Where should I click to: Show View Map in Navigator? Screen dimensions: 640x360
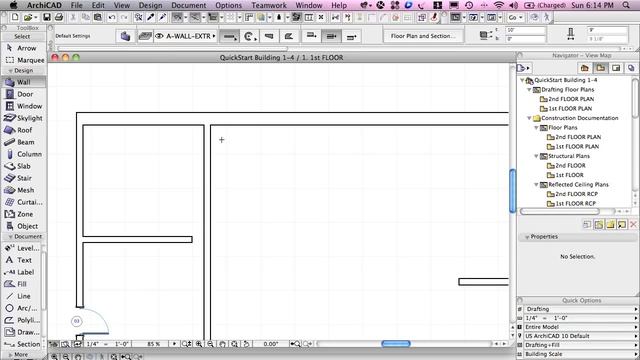pos(600,68)
